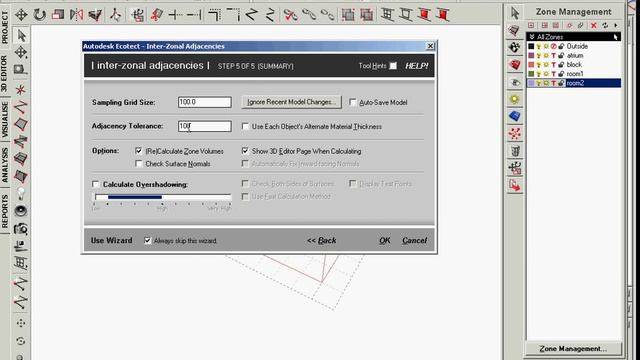Collapse the All Zones header chevron
The height and width of the screenshot is (360, 640).
coord(532,37)
